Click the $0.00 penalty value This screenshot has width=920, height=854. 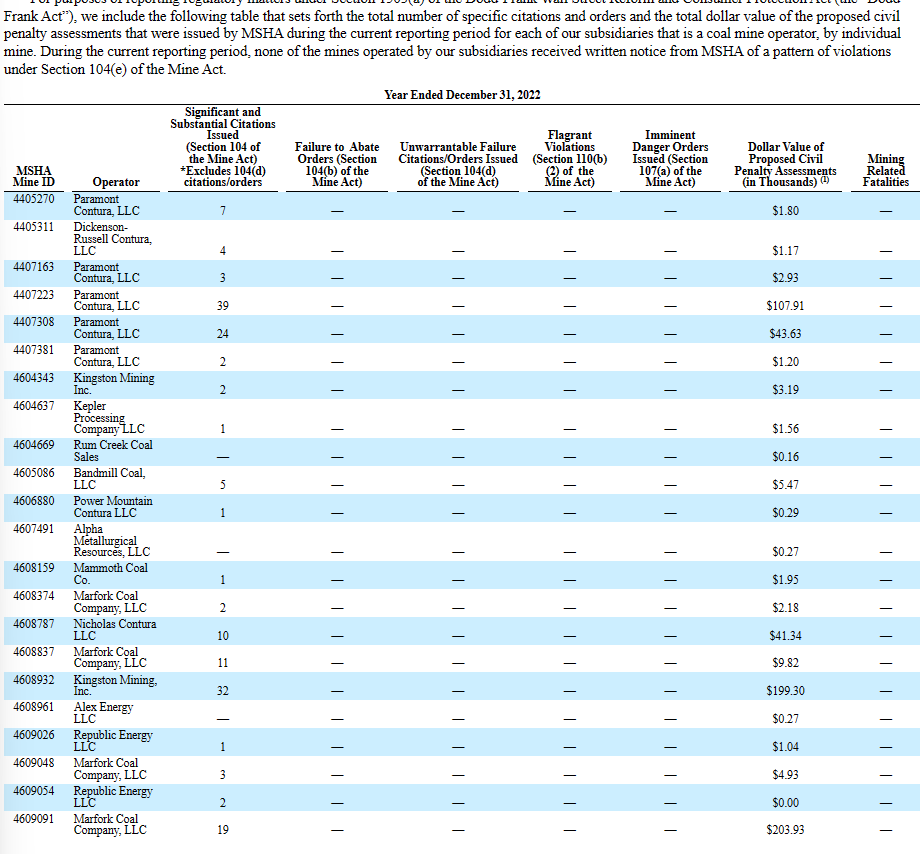point(785,803)
